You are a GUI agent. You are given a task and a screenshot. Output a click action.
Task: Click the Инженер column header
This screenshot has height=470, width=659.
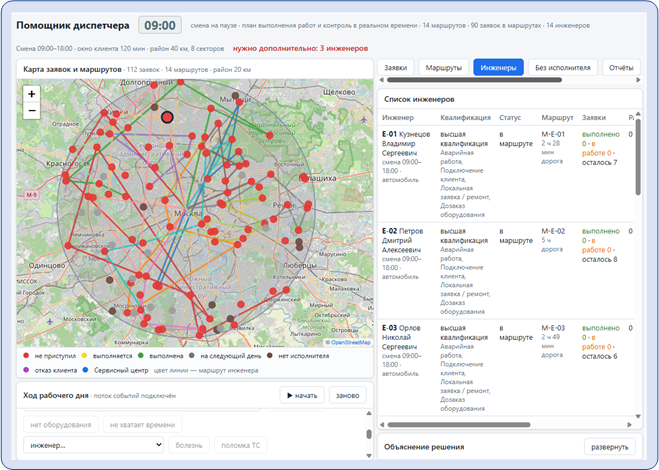click(398, 118)
